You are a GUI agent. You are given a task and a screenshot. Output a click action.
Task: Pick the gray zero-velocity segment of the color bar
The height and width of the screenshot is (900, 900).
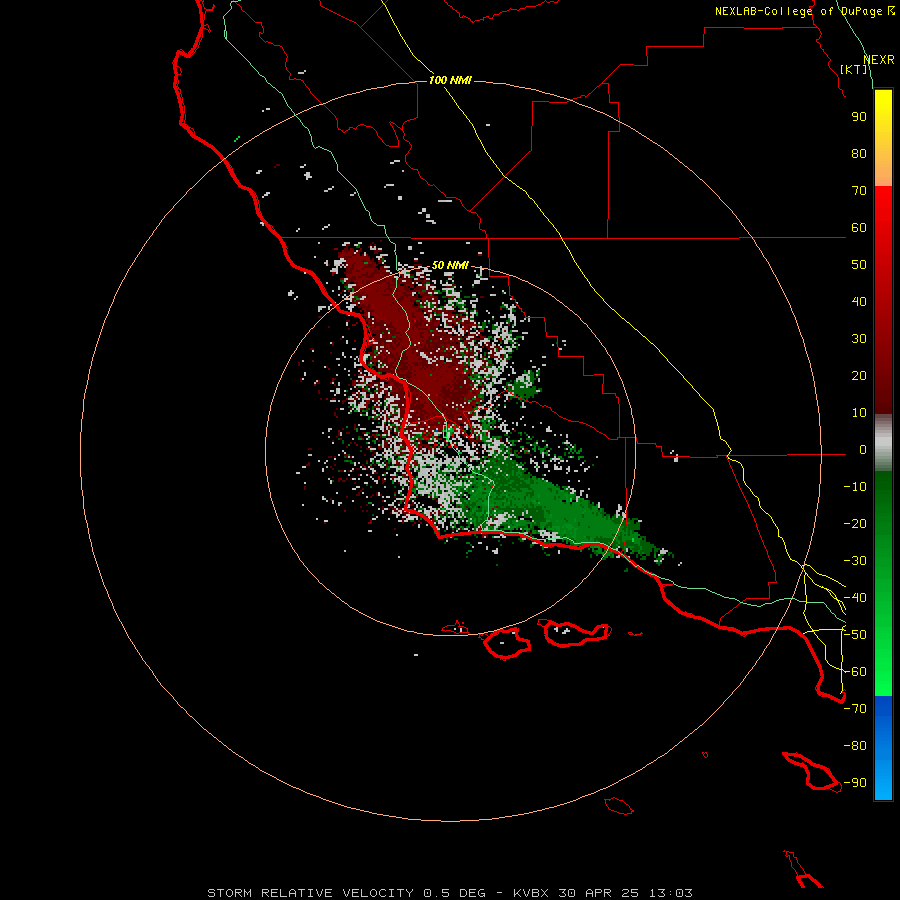point(883,443)
